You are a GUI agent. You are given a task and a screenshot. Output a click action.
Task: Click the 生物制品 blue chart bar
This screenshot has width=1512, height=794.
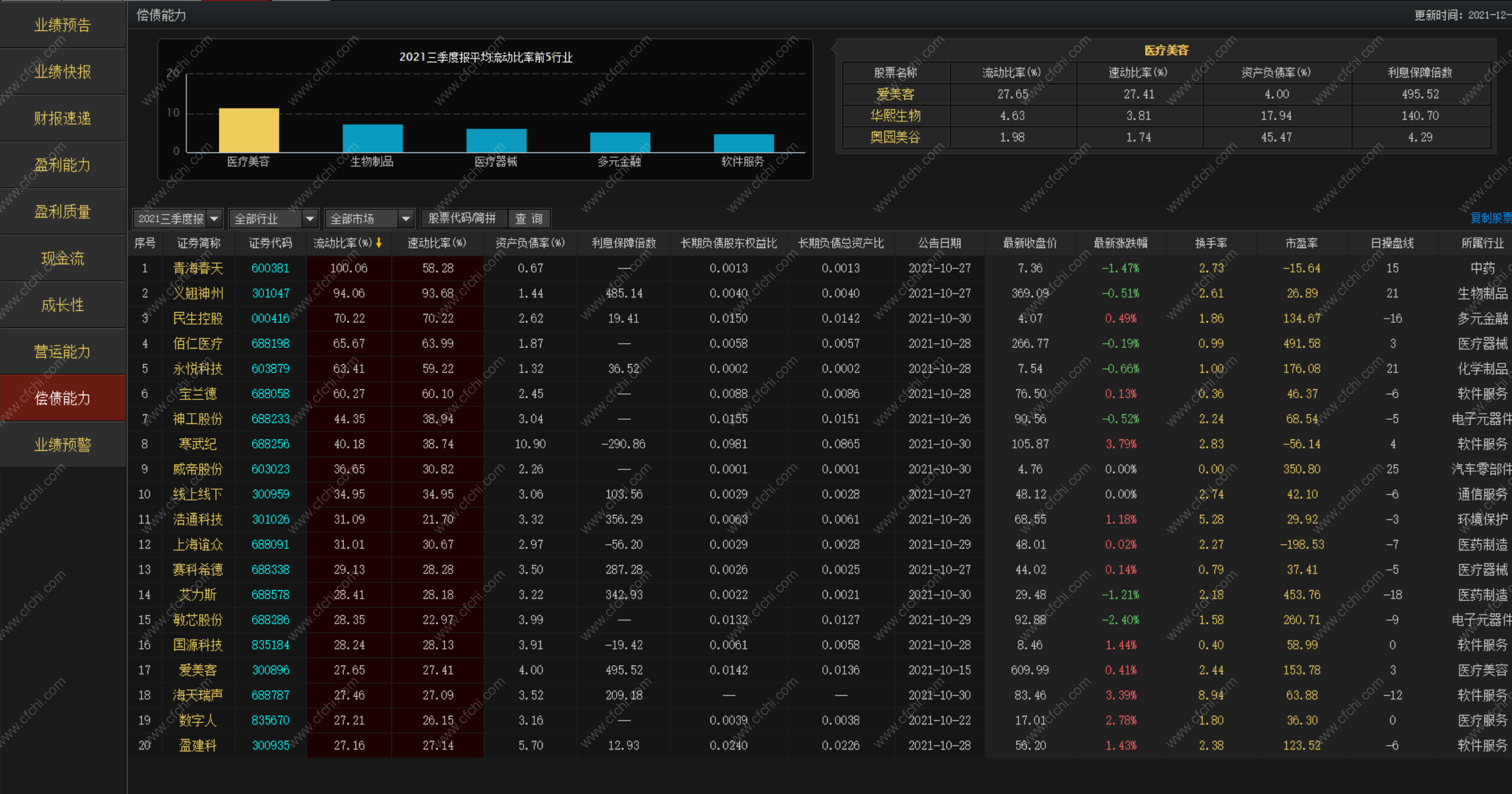click(x=372, y=138)
